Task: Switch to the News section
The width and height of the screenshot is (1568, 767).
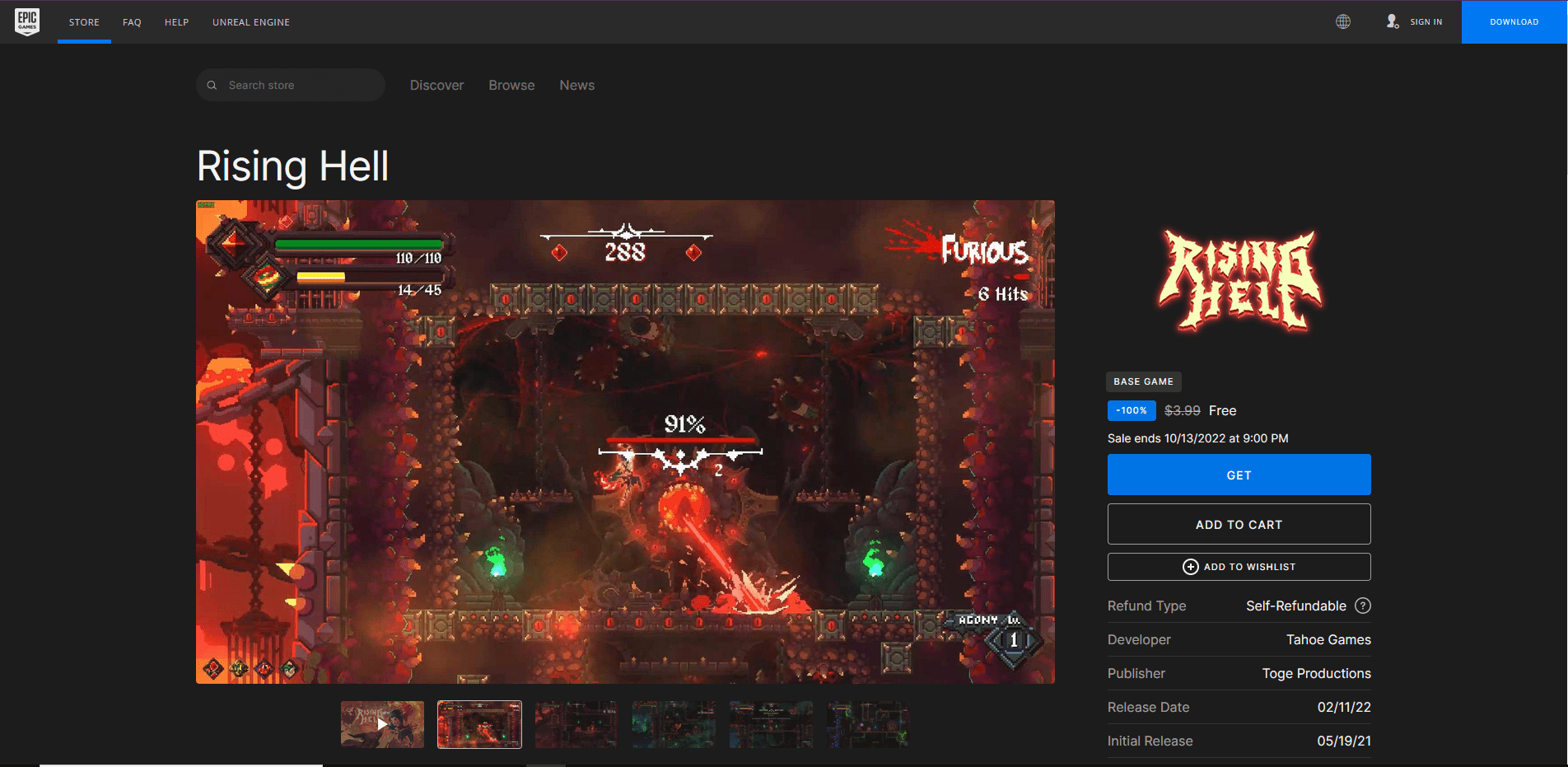Action: pyautogui.click(x=576, y=86)
